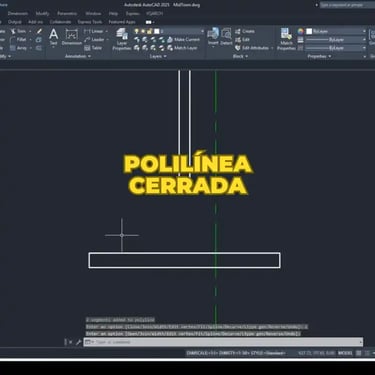Click the Edit block tool
Viewport: 375px width, 375px height.
(x=242, y=39)
